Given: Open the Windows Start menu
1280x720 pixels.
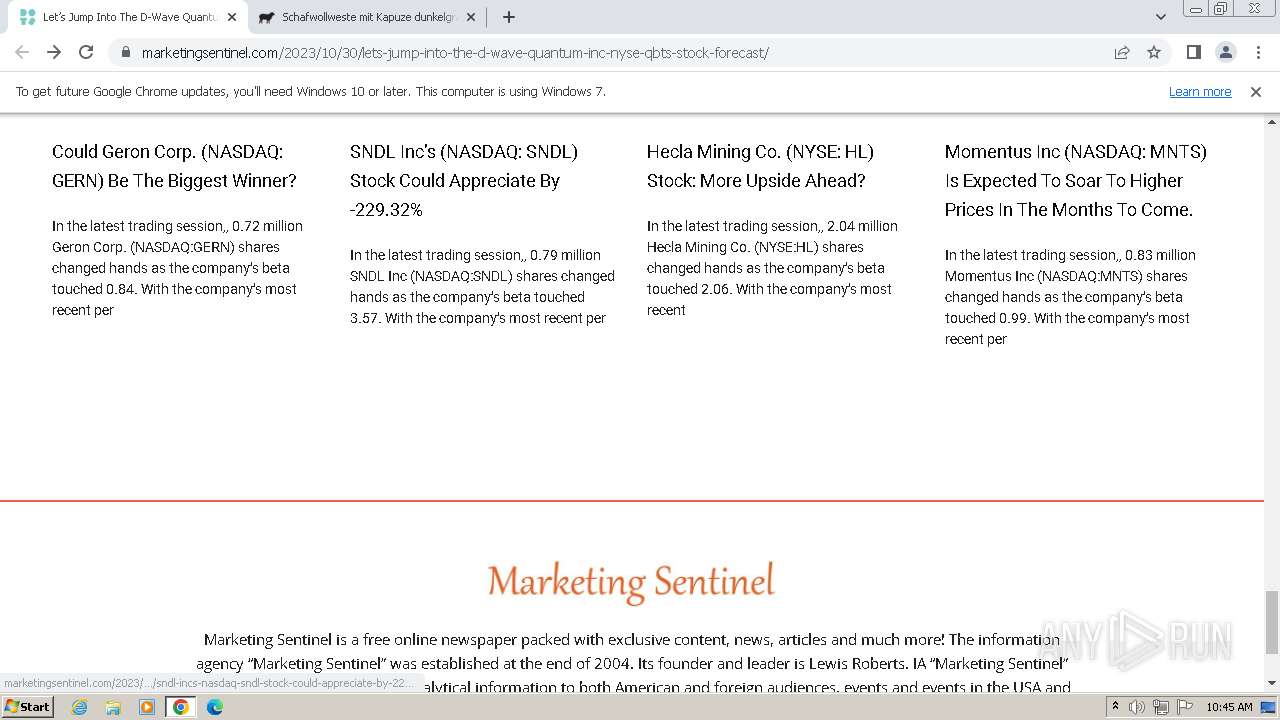Looking at the screenshot, I should click(27, 706).
